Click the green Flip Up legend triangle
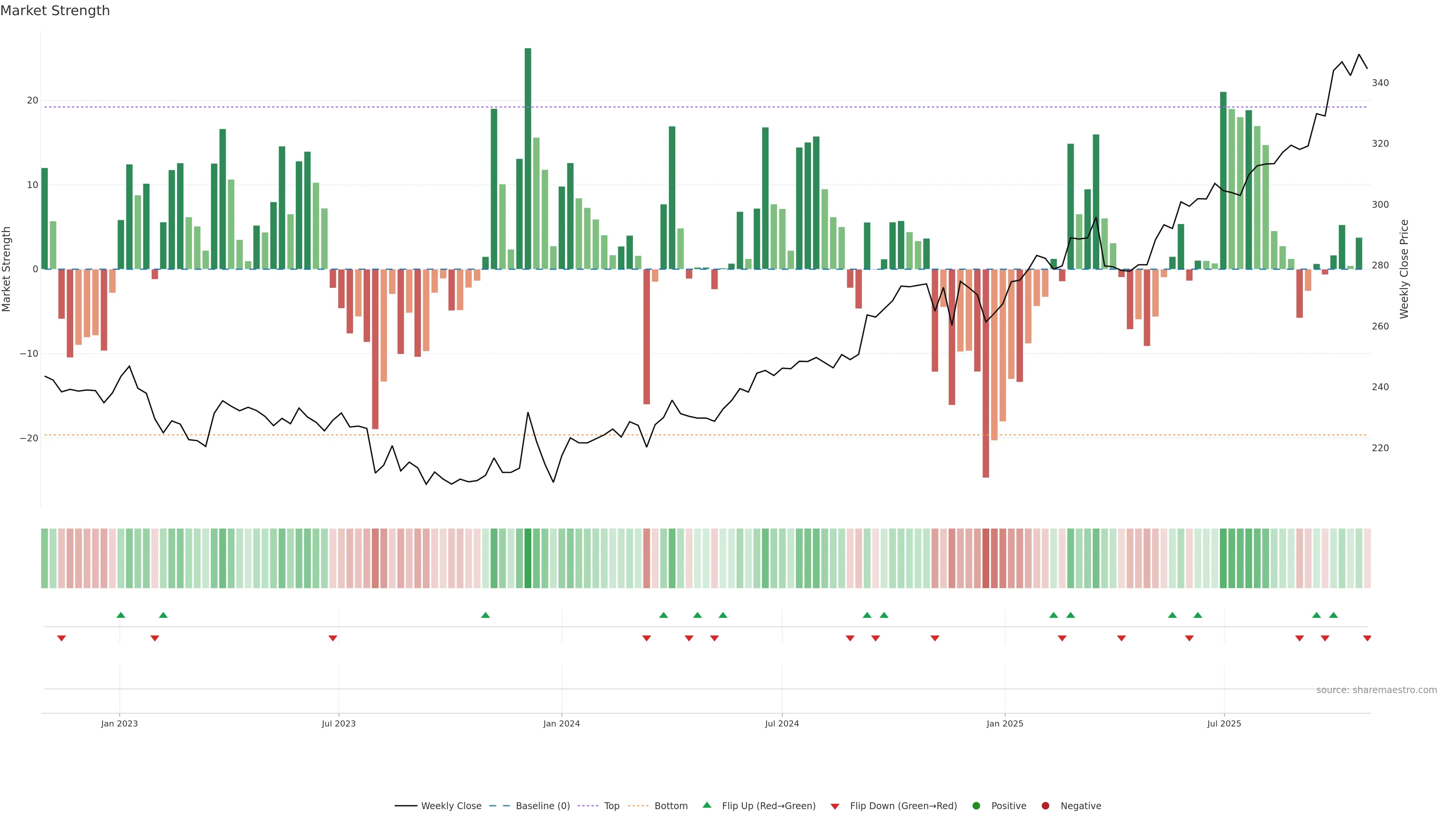Screen dimensions: 1456x819 click(706, 805)
